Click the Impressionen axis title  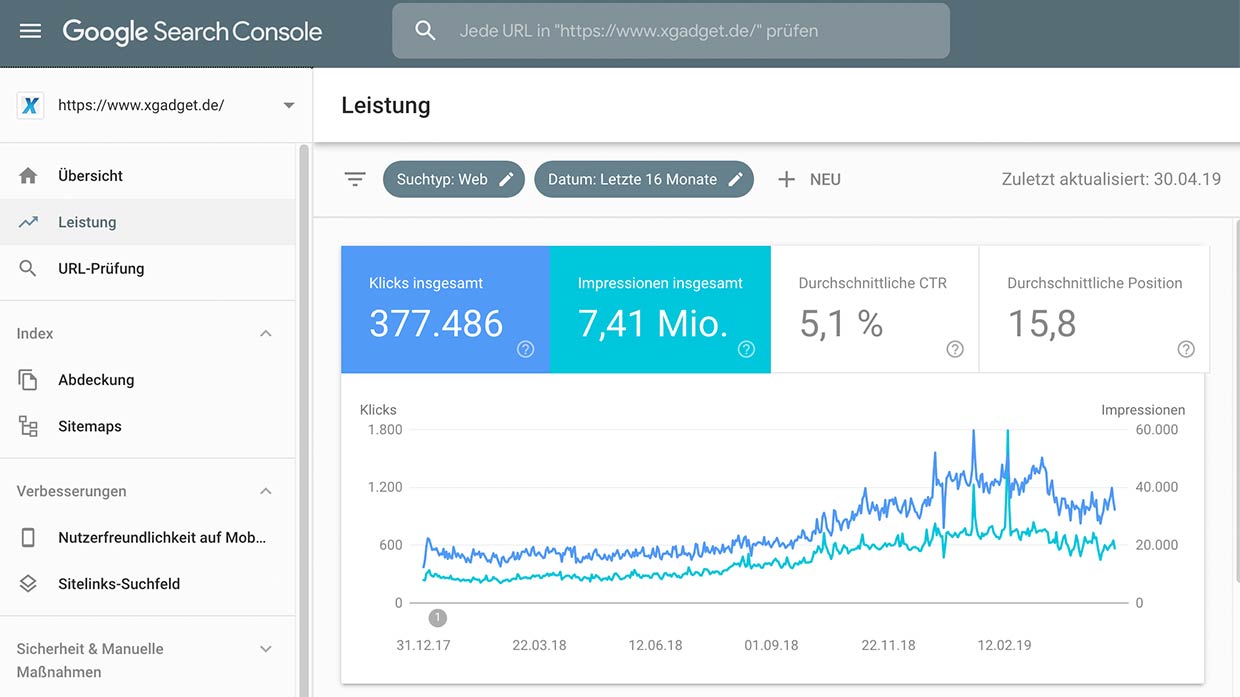[x=1143, y=410]
